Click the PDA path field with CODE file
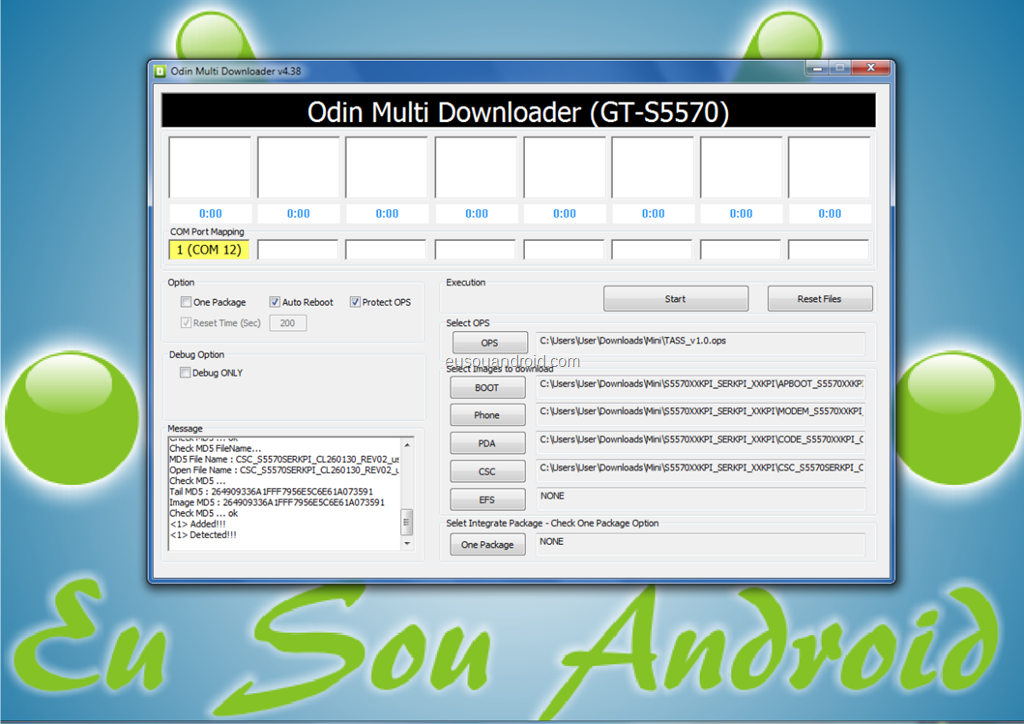Image resolution: width=1024 pixels, height=724 pixels. tap(701, 441)
